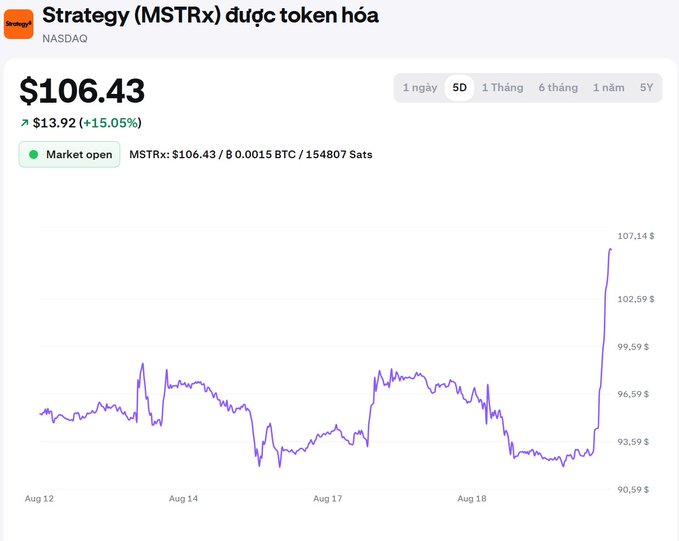Viewport: 679px width, 541px height.
Task: Click the ₿ 0.0015 BTC value
Action: point(261,155)
